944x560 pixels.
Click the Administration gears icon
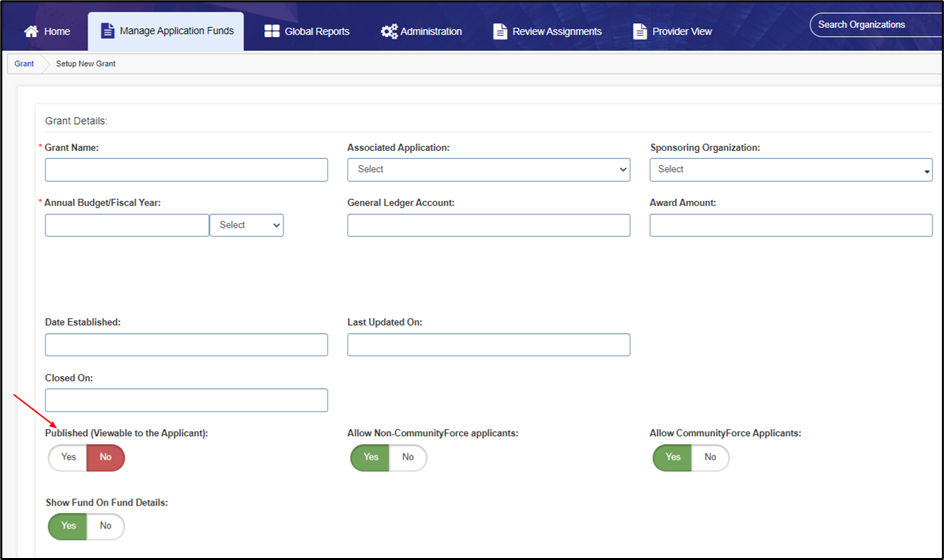click(x=389, y=31)
